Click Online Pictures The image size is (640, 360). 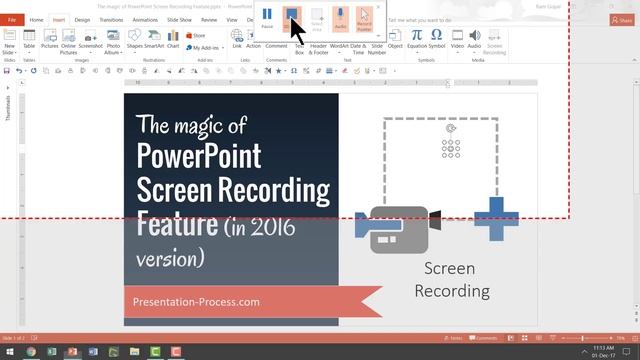pyautogui.click(x=68, y=42)
